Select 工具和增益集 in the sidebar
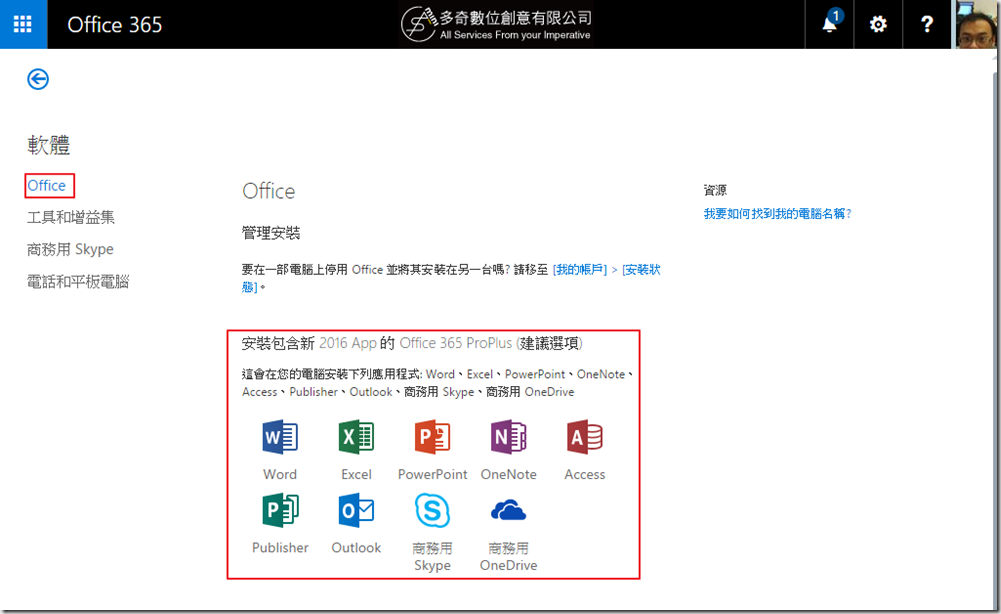The image size is (1001, 614). (x=71, y=217)
